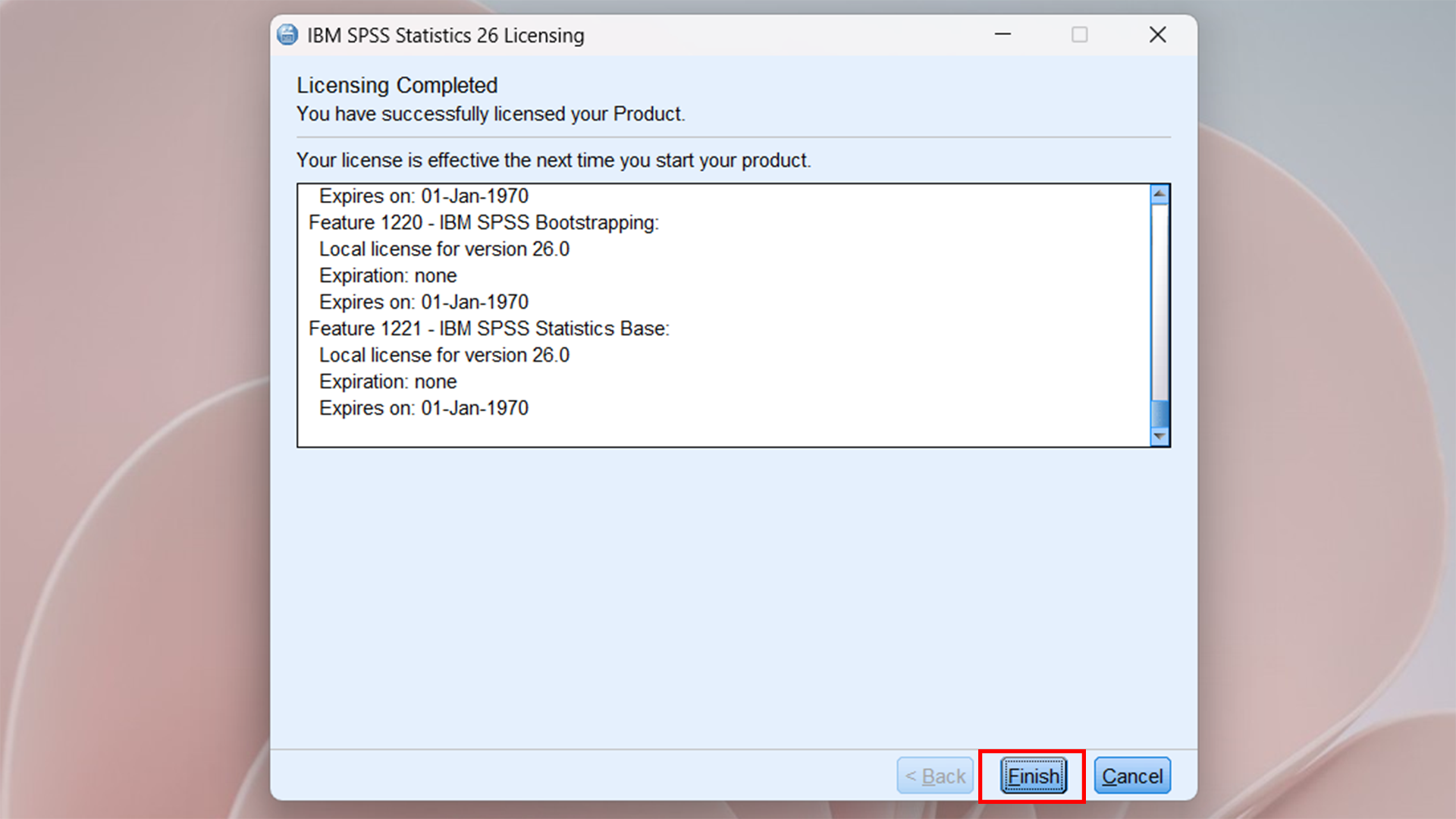Click the license list scrollbar thumb
This screenshot has width=1456, height=819.
[1159, 413]
